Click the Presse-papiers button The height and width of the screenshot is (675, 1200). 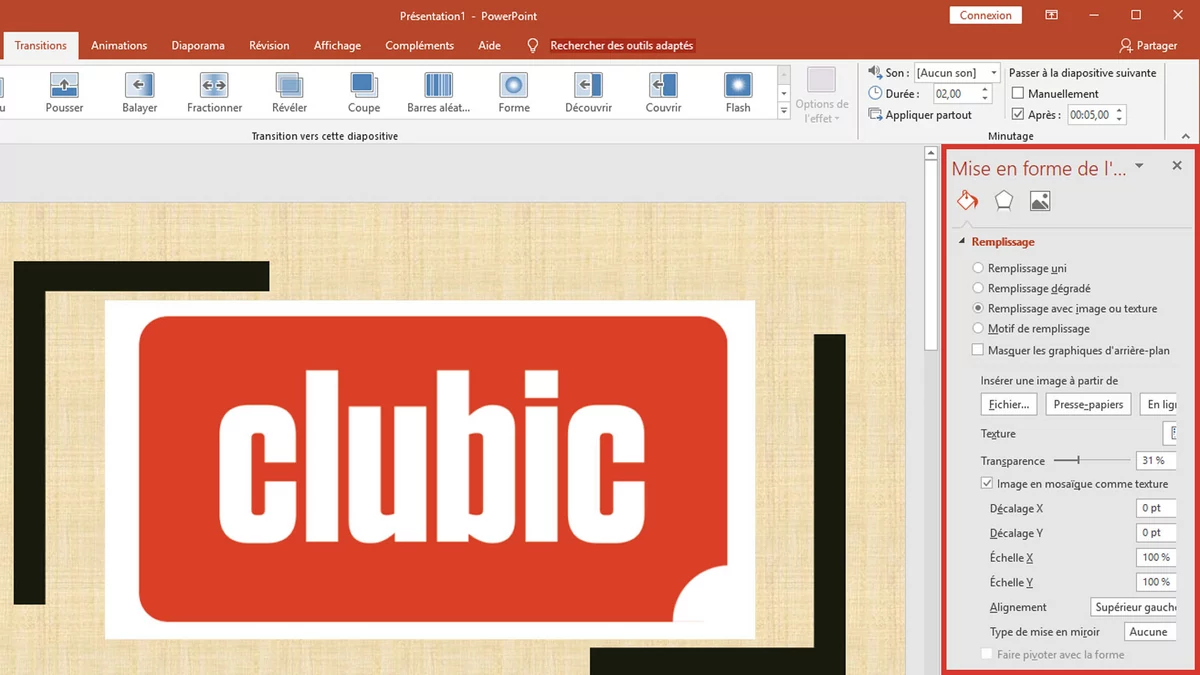1089,404
